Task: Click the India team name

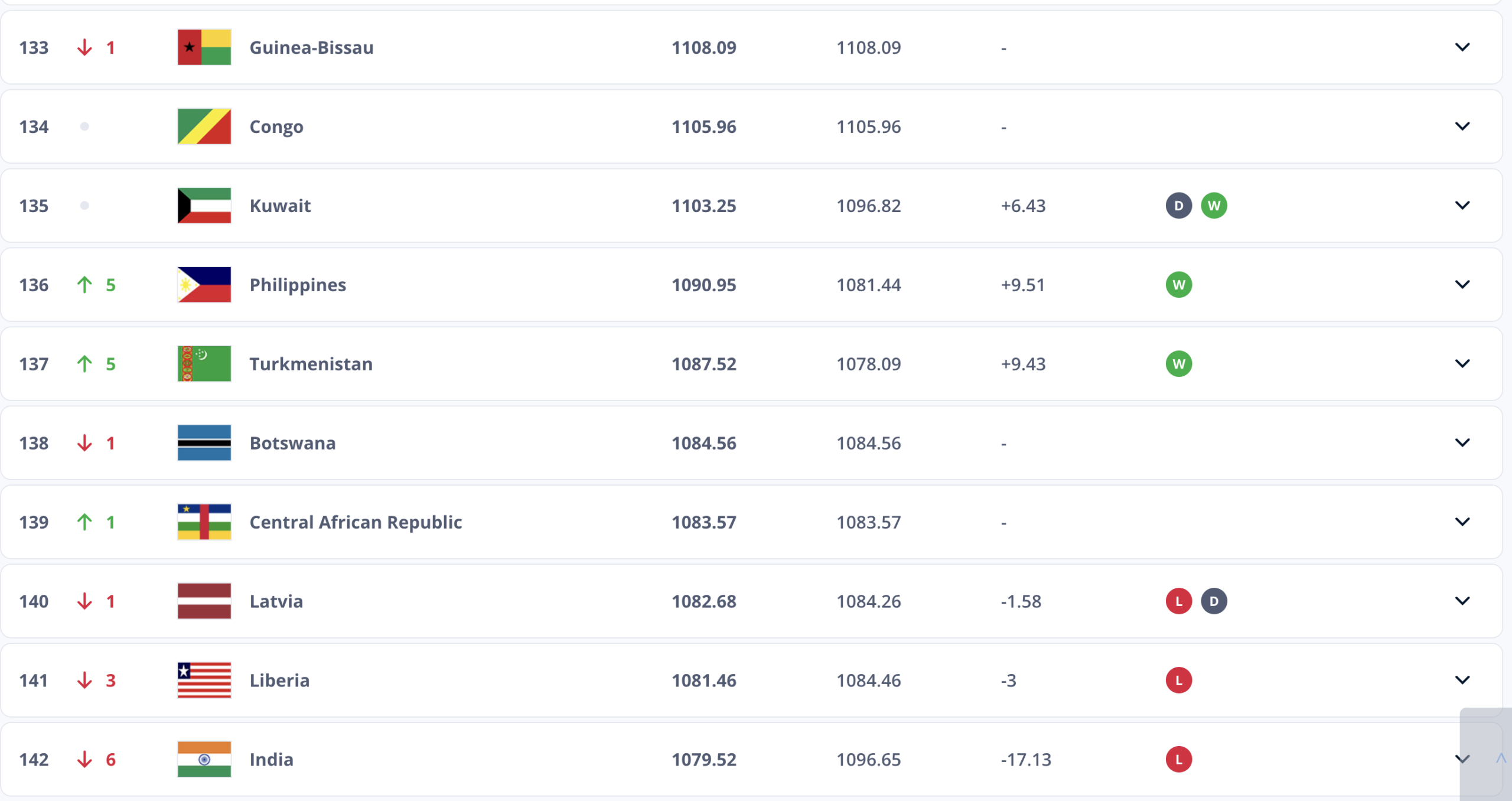Action: pyautogui.click(x=271, y=760)
